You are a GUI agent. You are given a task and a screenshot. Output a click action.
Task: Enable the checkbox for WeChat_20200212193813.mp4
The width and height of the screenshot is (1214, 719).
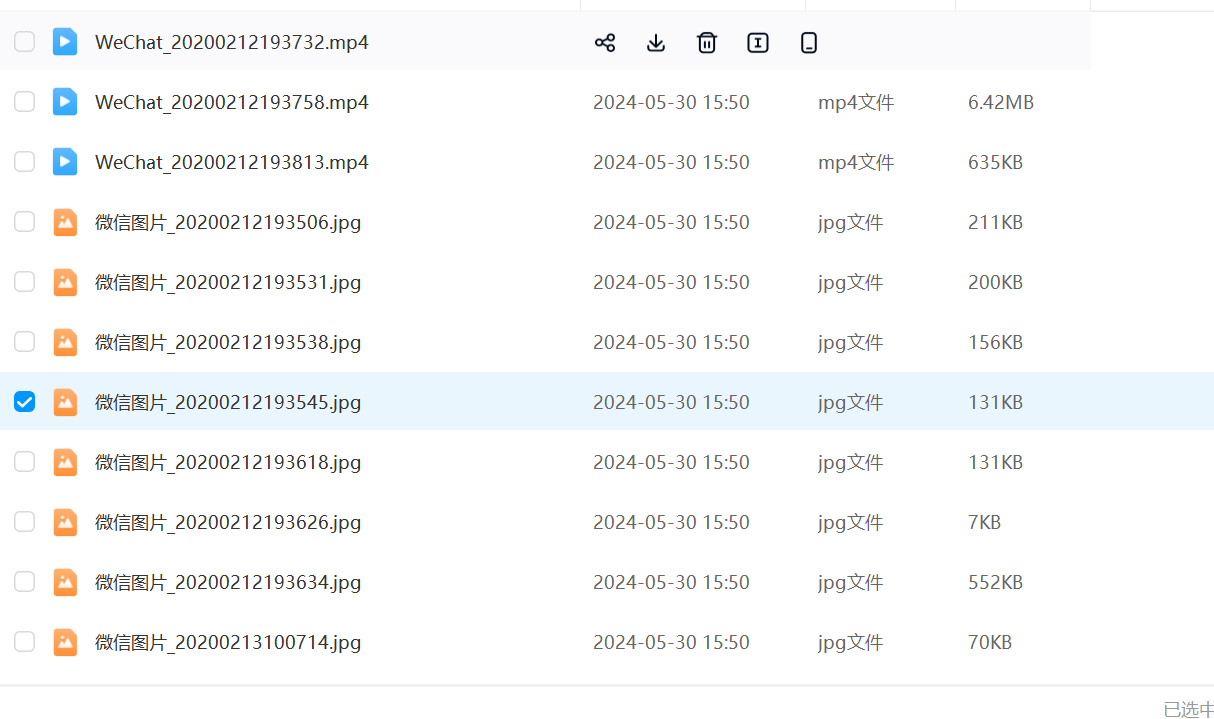pyautogui.click(x=24, y=162)
